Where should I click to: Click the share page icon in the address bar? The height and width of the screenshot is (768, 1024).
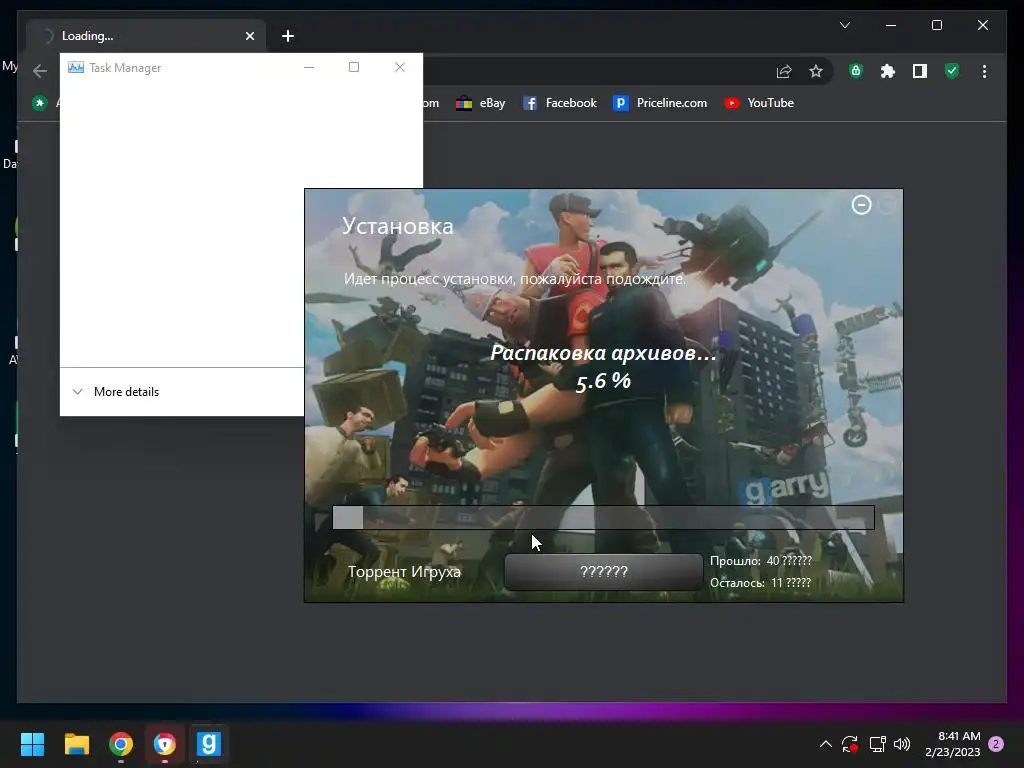[784, 71]
